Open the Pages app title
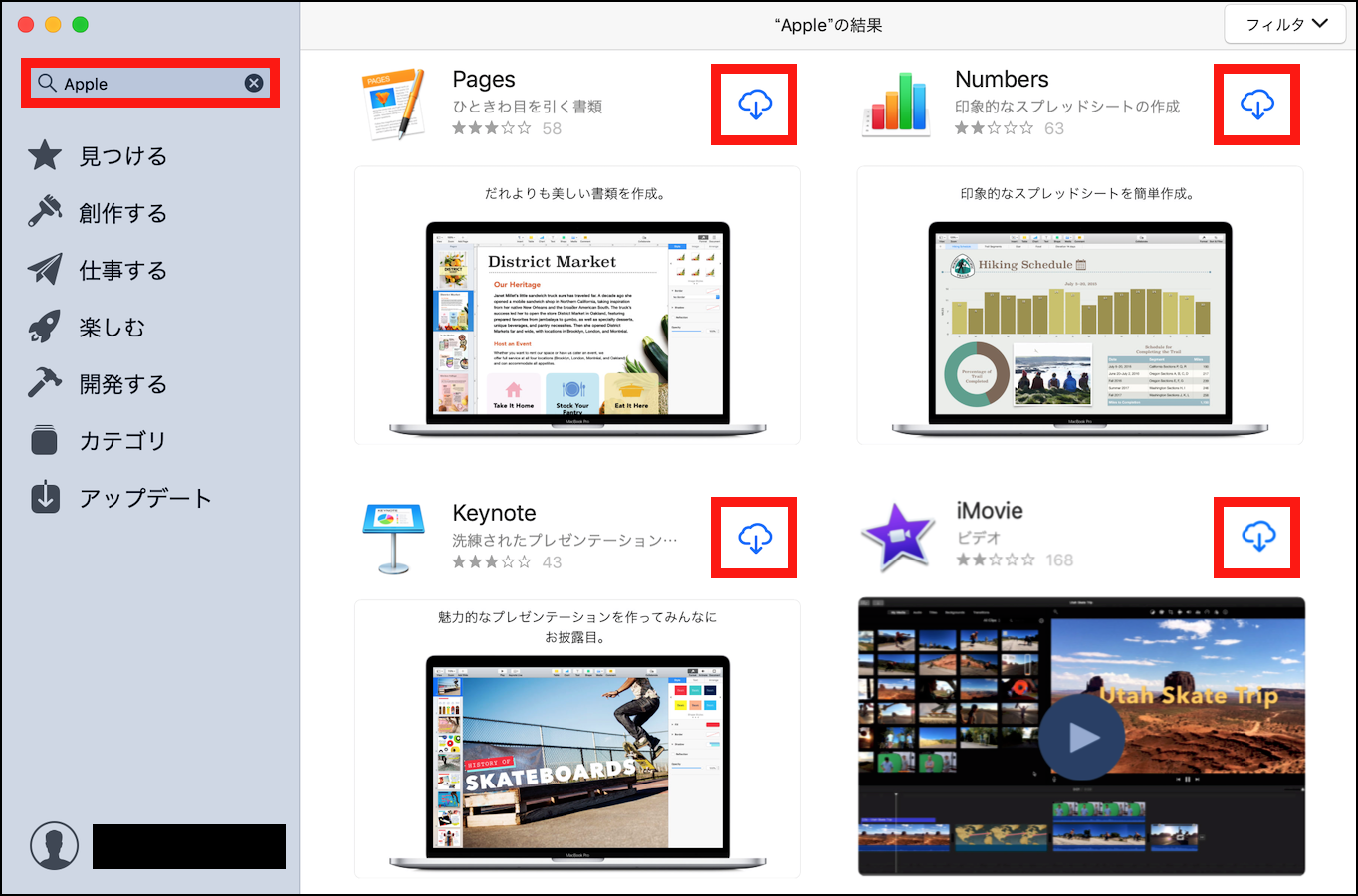1358x896 pixels. pyautogui.click(x=484, y=79)
